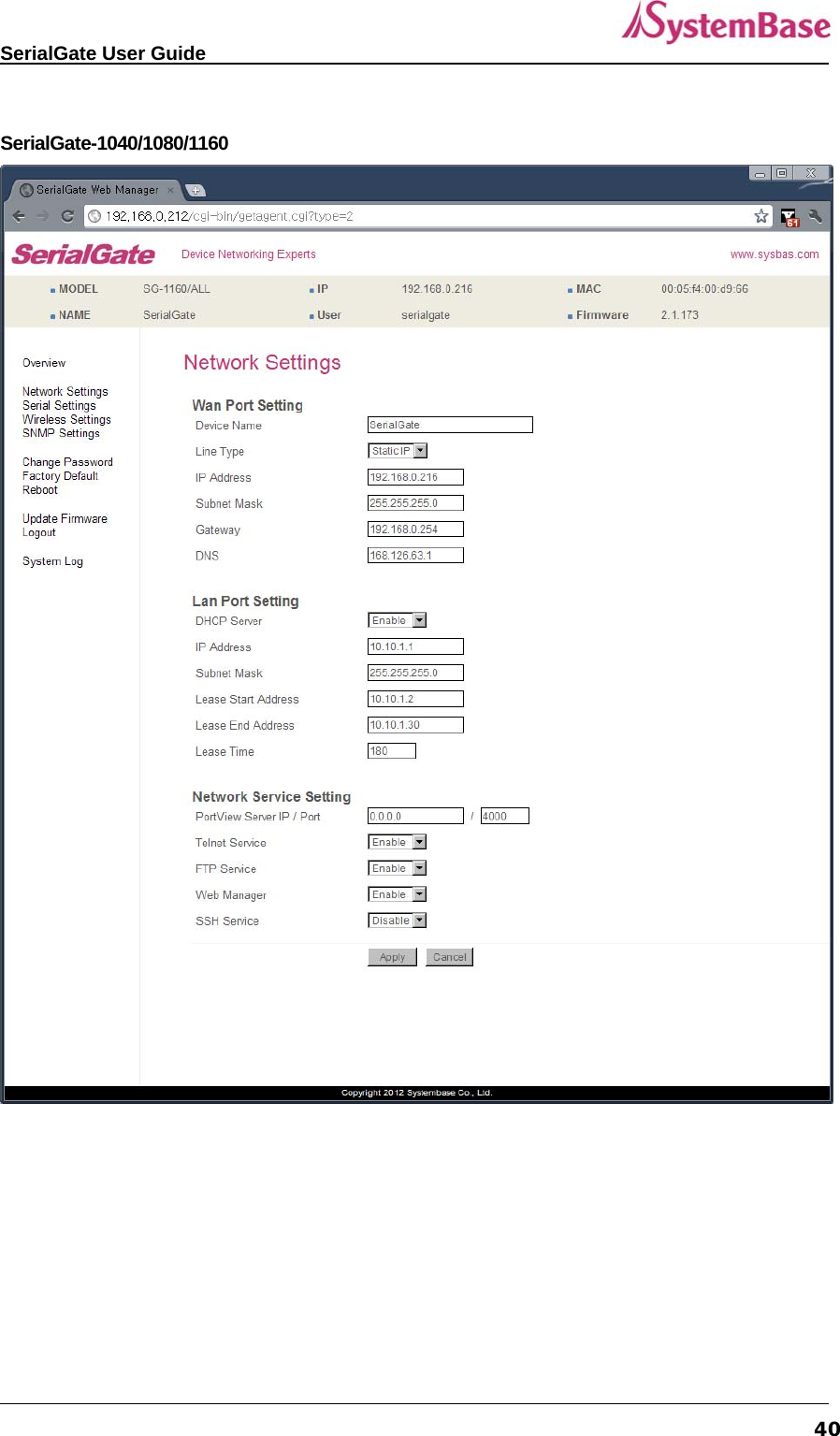Click the browser forward arrow
Viewport: 840px width, 1436px height.
43,216
